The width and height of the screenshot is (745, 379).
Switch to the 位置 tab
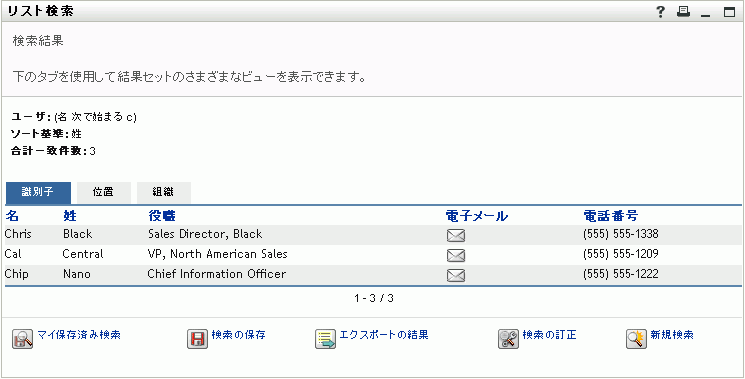pos(103,192)
